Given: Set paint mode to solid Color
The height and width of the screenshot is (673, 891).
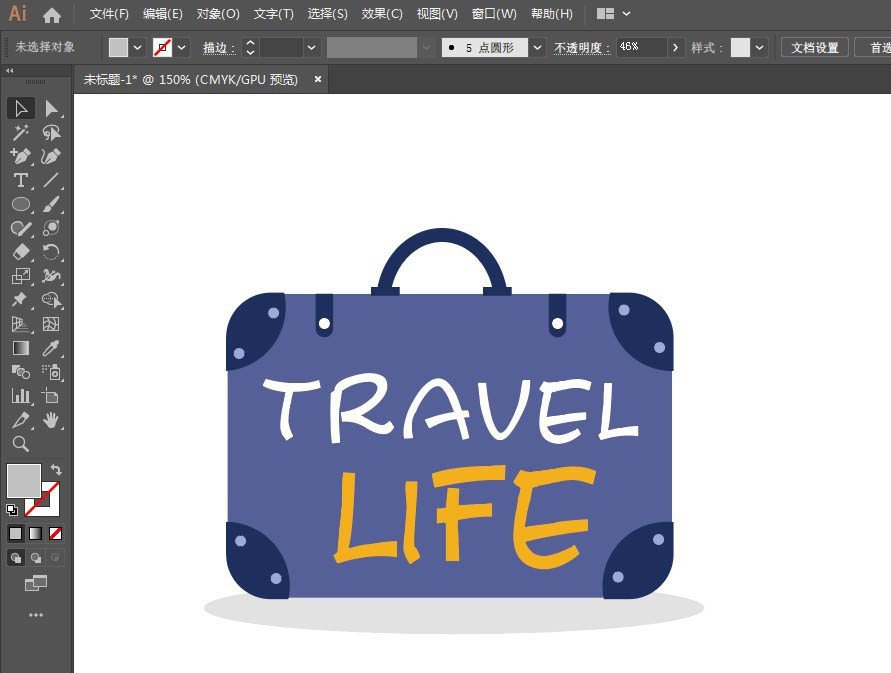Looking at the screenshot, I should tap(15, 533).
